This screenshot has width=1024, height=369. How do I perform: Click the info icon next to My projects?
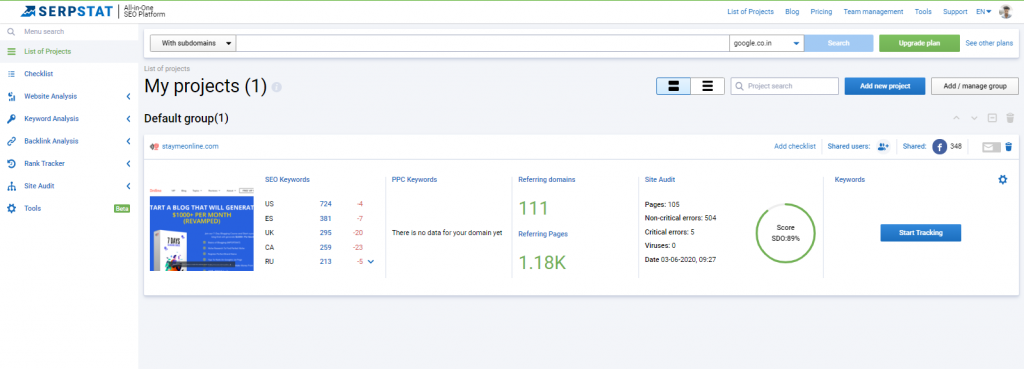coord(277,87)
